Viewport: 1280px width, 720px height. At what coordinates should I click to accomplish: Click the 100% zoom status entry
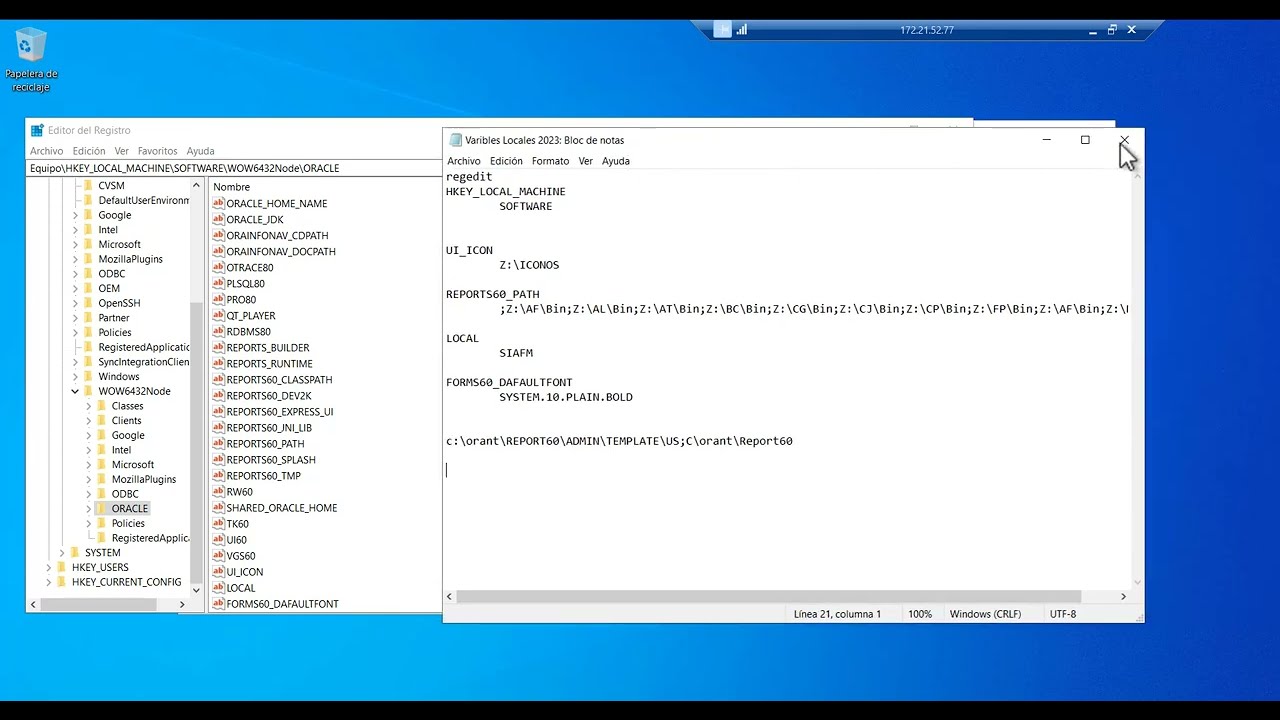pos(919,614)
